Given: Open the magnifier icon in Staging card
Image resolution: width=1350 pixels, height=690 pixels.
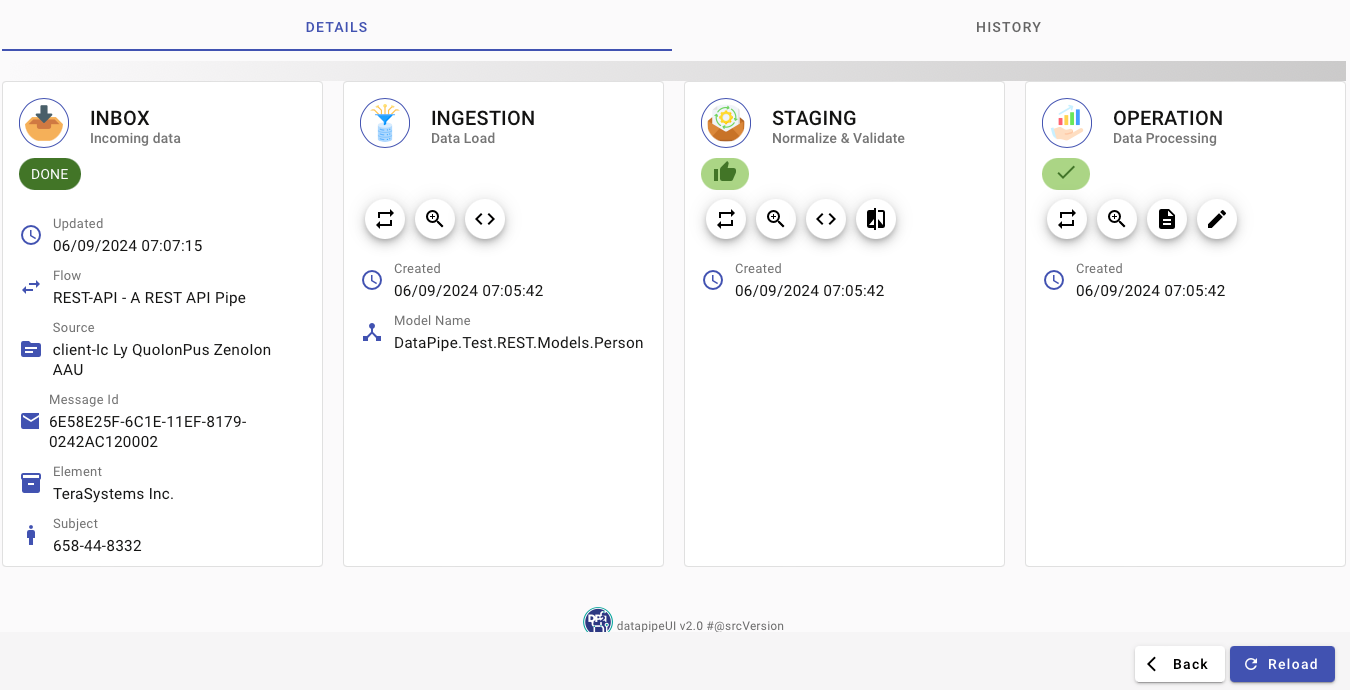Looking at the screenshot, I should click(x=776, y=219).
